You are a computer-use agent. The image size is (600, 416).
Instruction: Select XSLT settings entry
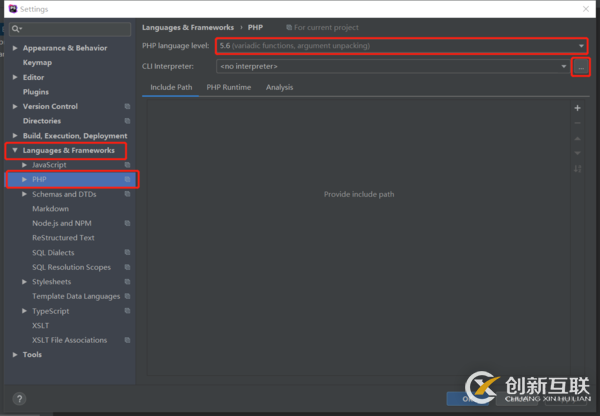[x=41, y=326]
